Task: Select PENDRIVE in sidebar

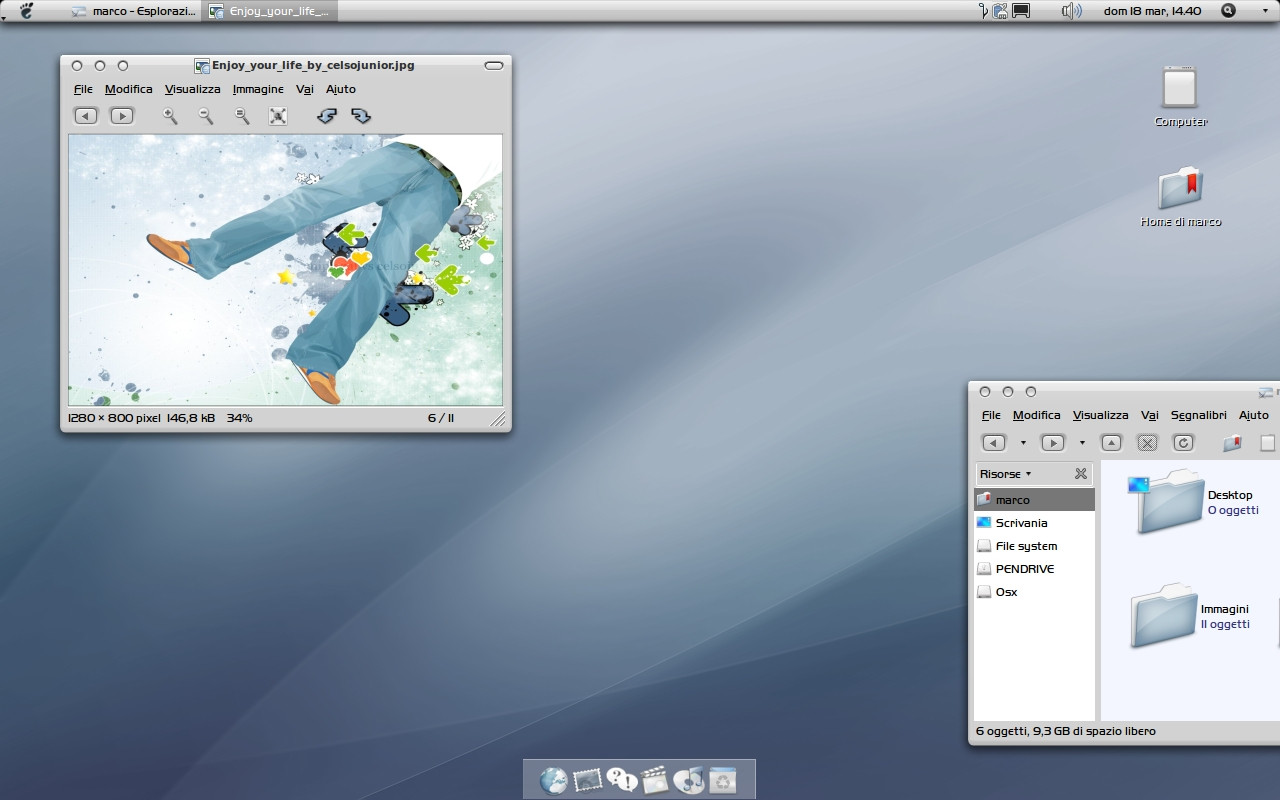Action: (x=1035, y=569)
